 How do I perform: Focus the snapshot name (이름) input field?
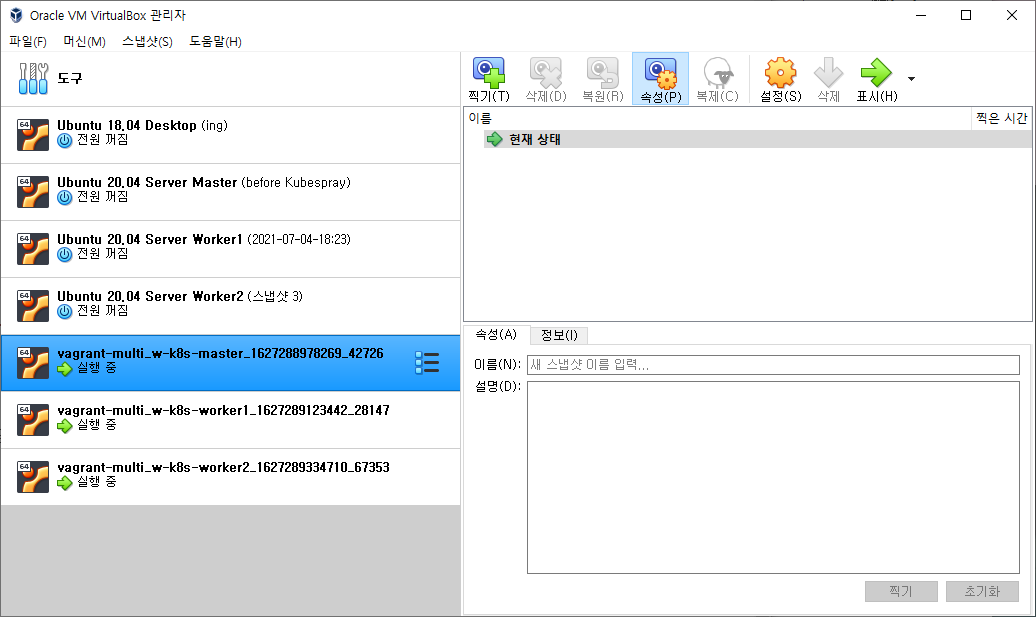click(773, 365)
